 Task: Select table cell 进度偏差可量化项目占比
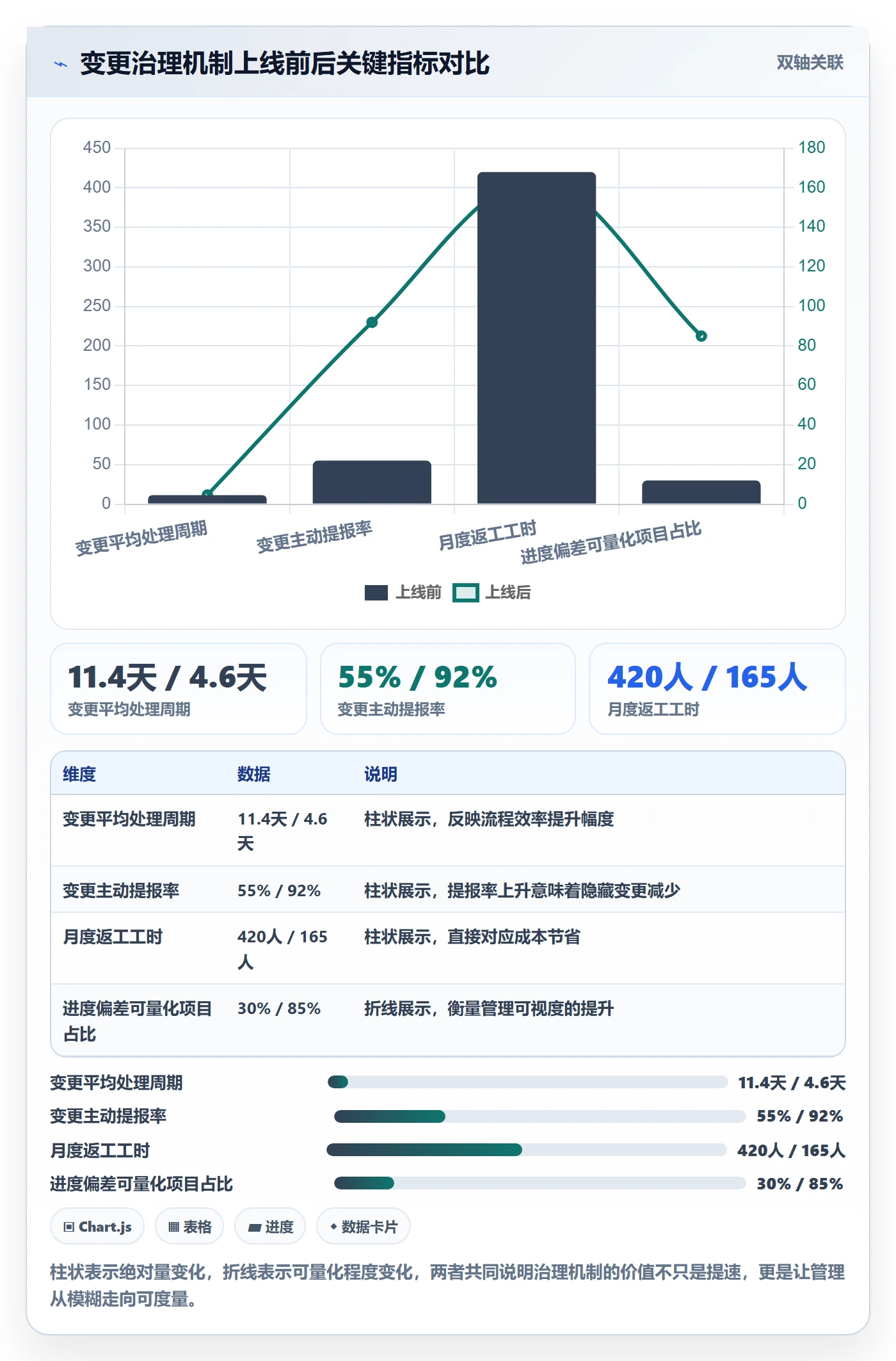[x=138, y=1021]
